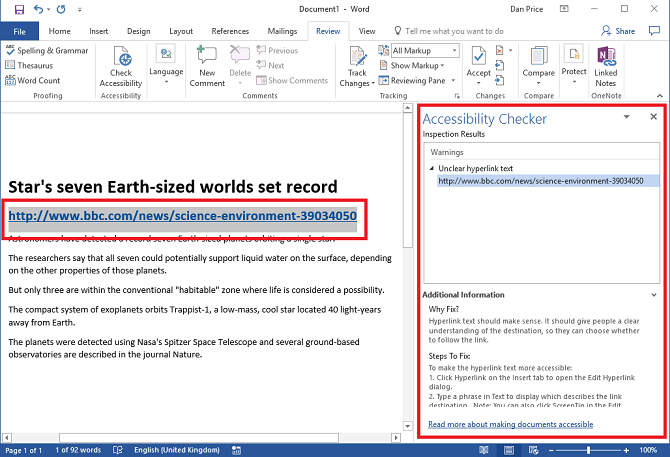Click the Reject change icon
Image resolution: width=670 pixels, height=457 pixels.
[500, 50]
